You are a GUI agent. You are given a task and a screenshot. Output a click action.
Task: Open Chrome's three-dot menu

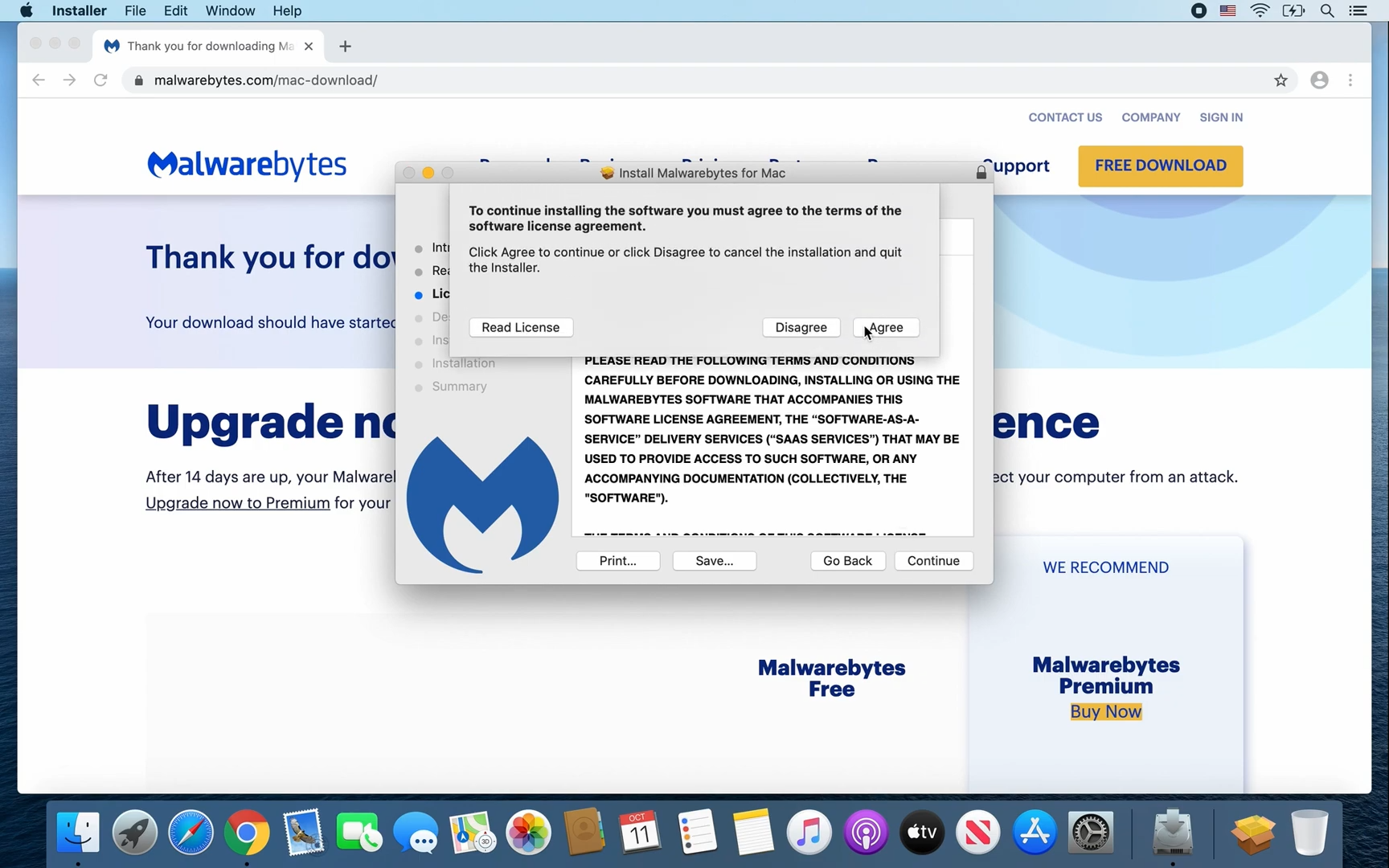click(x=1350, y=80)
